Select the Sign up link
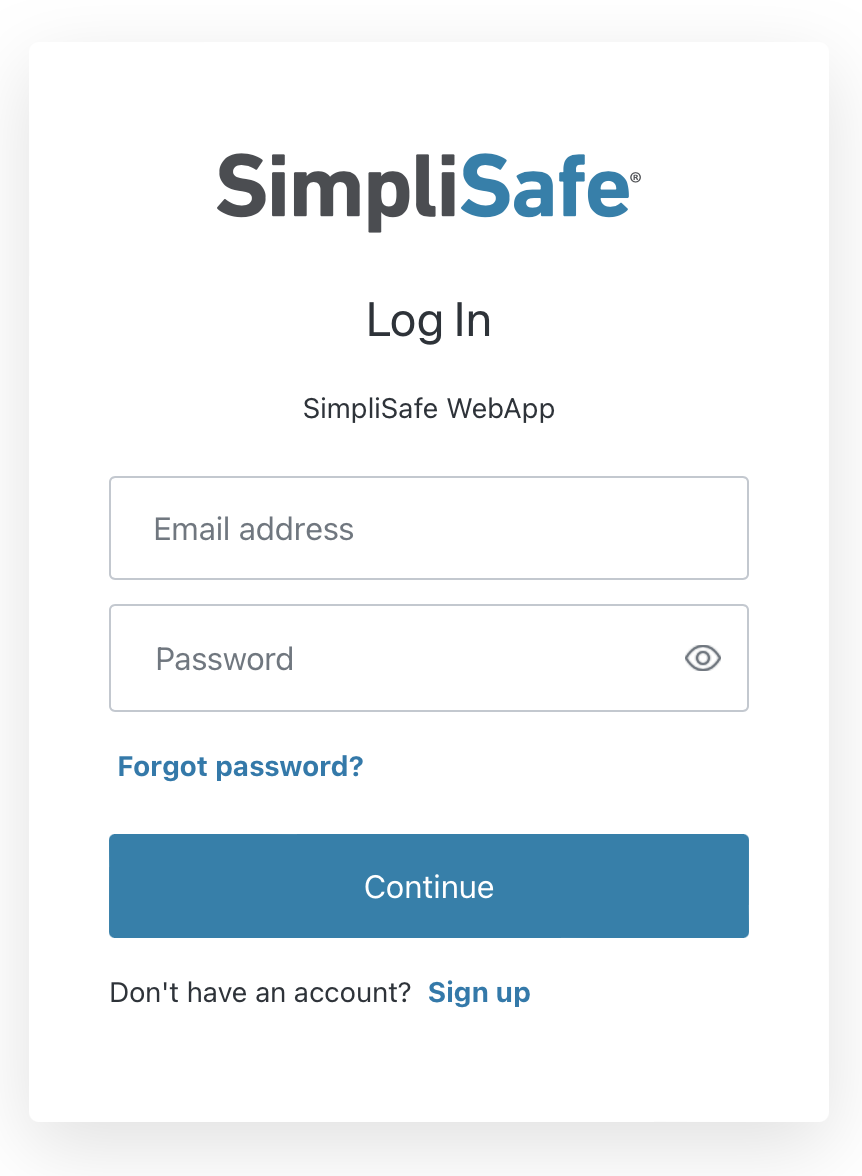This screenshot has width=862, height=1176. pyautogui.click(x=479, y=992)
